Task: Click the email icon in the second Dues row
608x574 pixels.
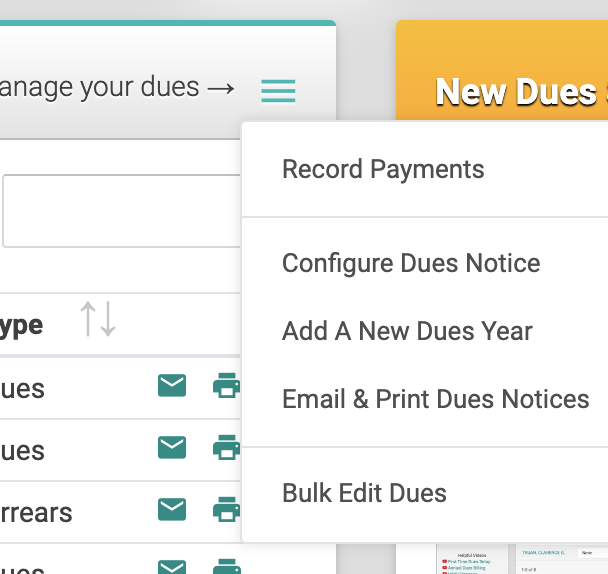Action: pos(172,448)
